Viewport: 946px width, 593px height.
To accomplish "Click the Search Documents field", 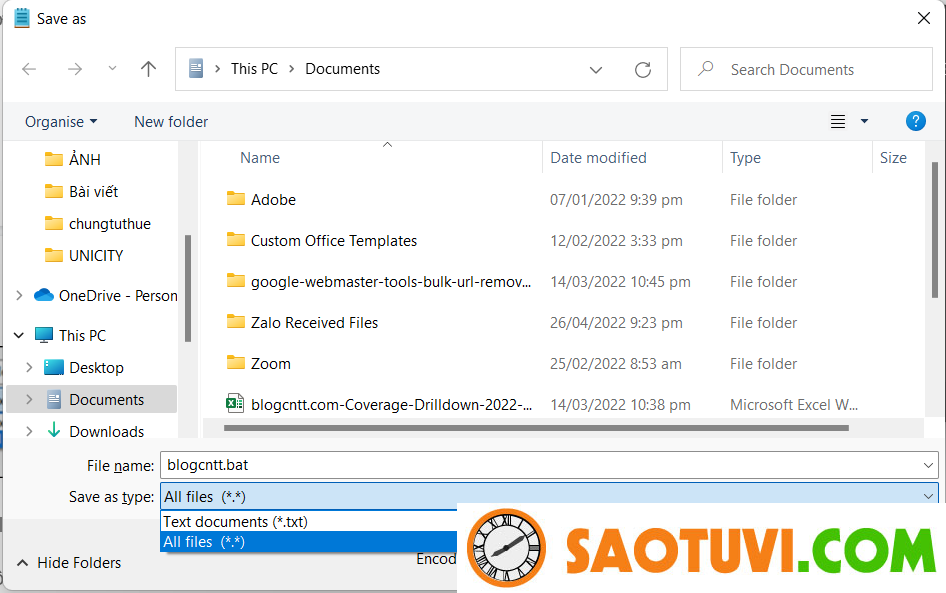I will pyautogui.click(x=806, y=69).
